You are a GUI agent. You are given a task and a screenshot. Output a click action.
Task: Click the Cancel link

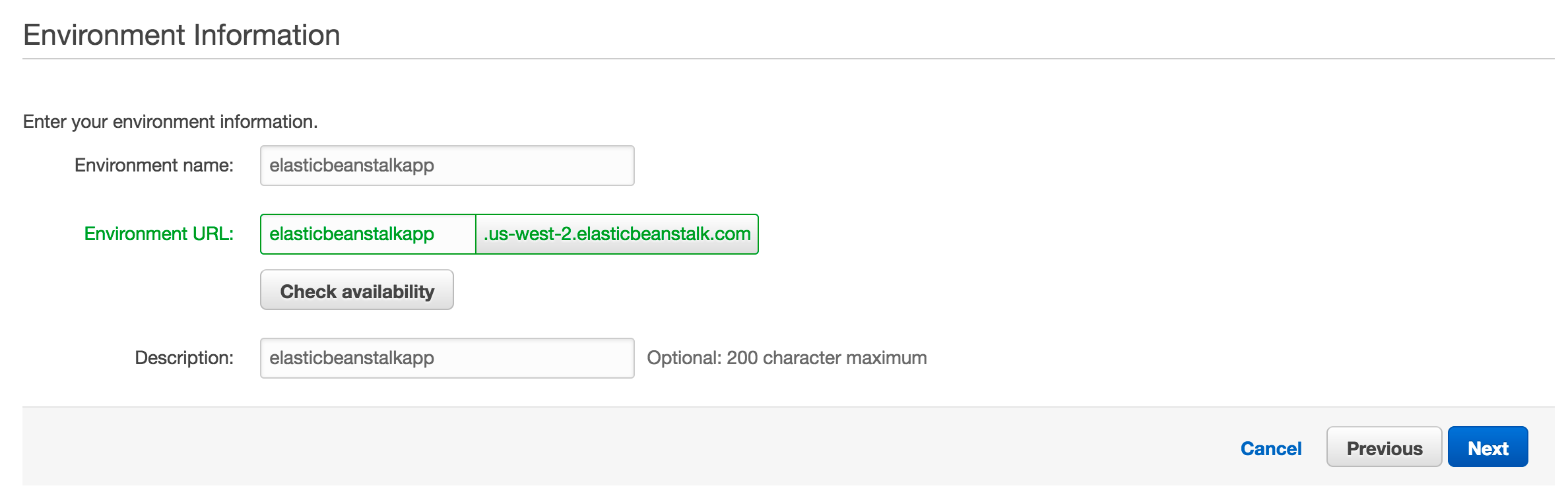[1270, 448]
